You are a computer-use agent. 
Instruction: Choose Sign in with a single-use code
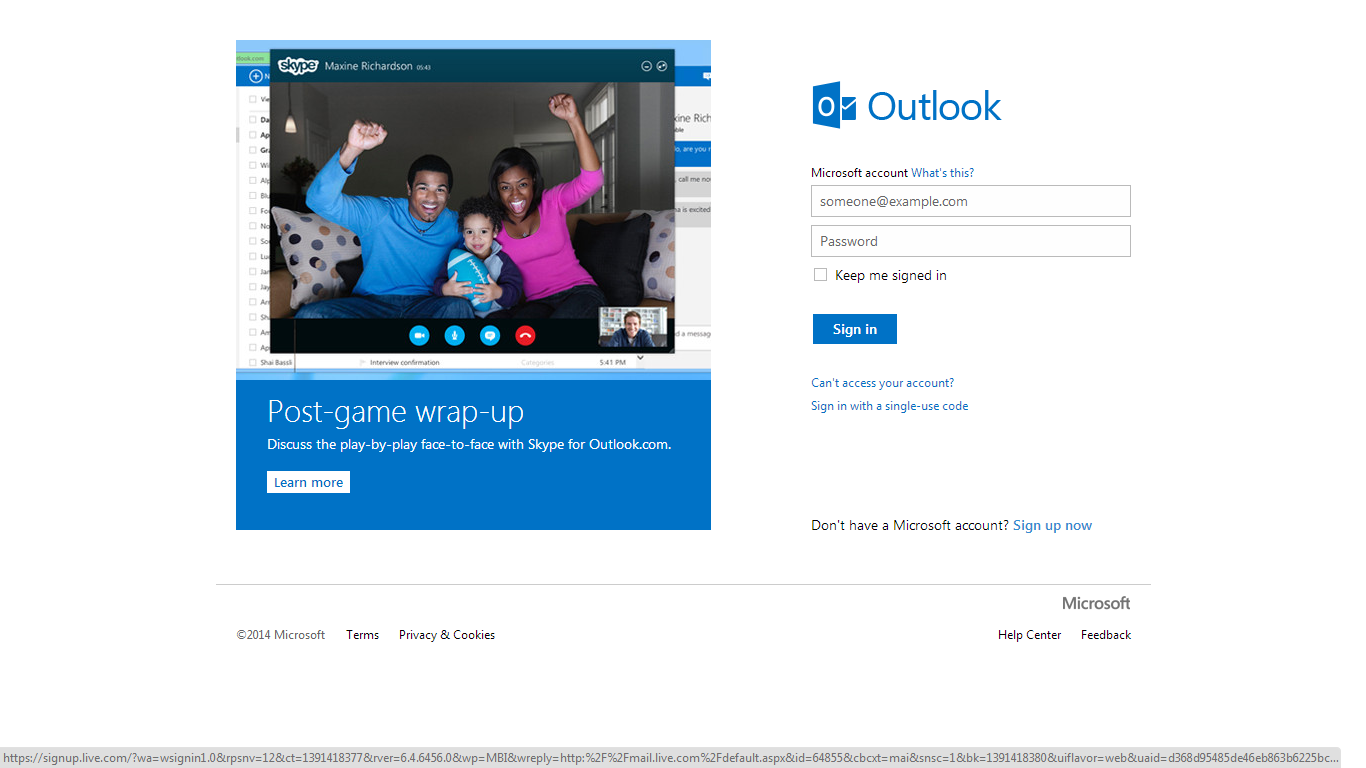(x=890, y=406)
